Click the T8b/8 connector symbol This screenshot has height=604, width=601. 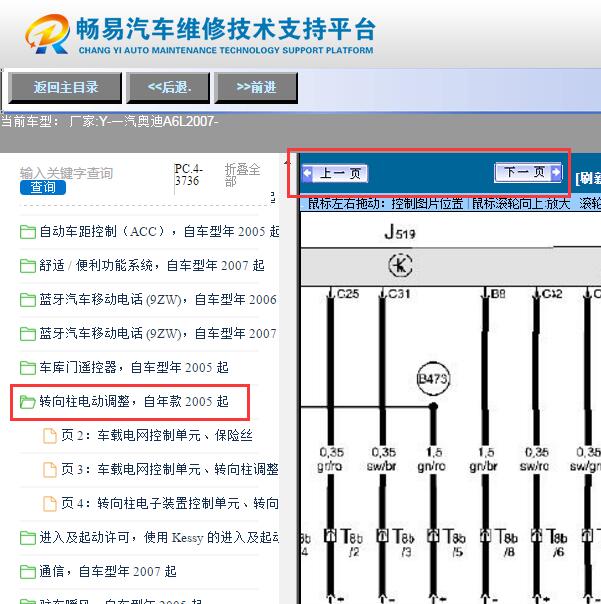[485, 535]
